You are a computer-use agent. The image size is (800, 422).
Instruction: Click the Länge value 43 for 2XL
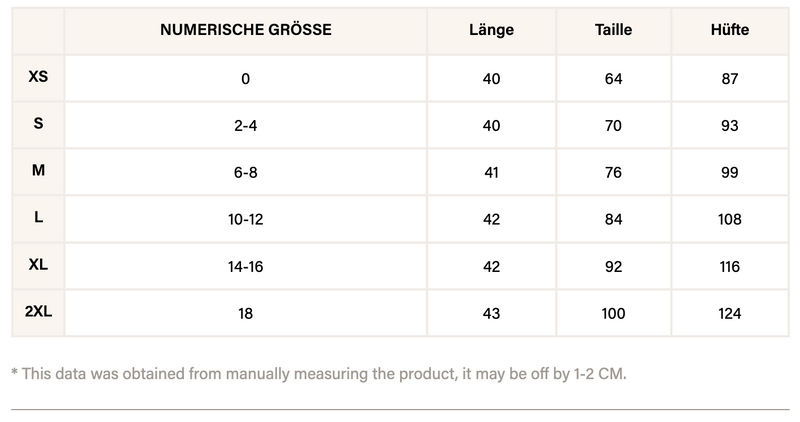[491, 314]
